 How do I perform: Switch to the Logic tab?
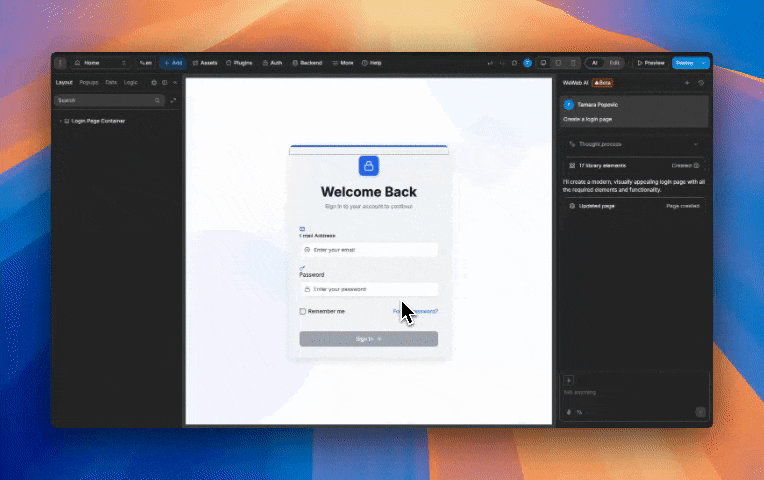131,82
